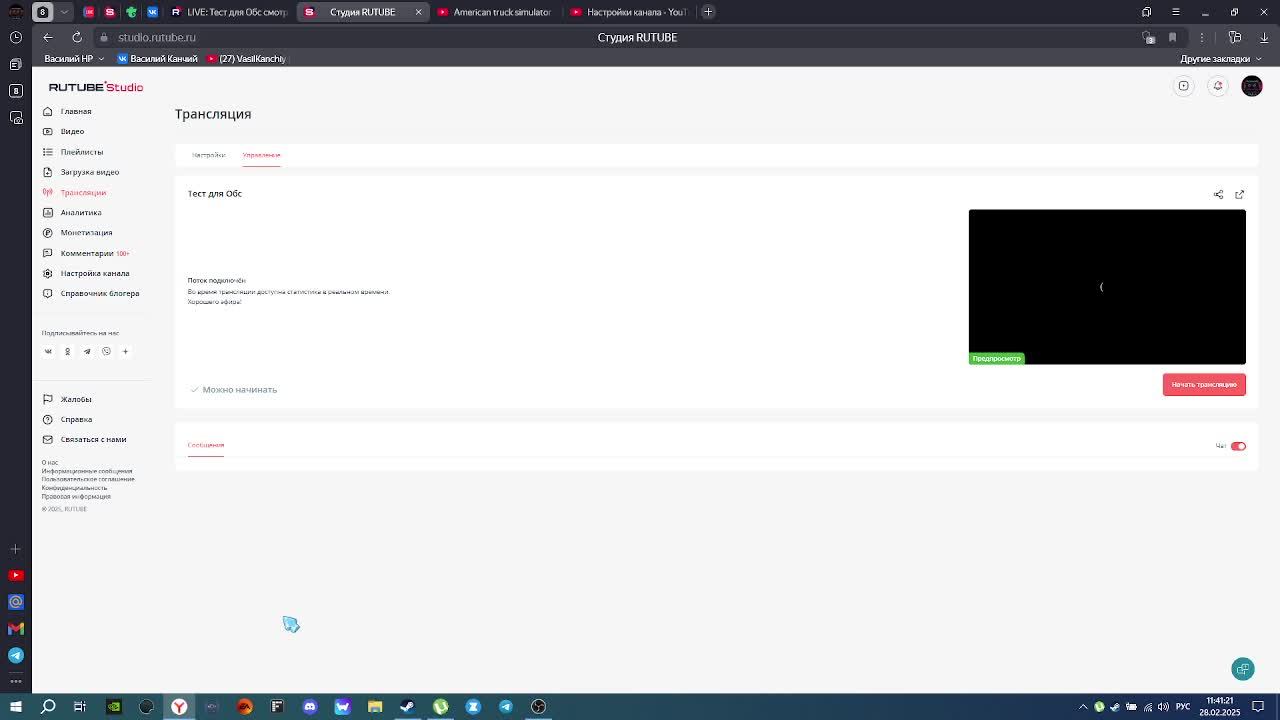Expand Другие закладки bookmarks folder

click(x=1220, y=59)
